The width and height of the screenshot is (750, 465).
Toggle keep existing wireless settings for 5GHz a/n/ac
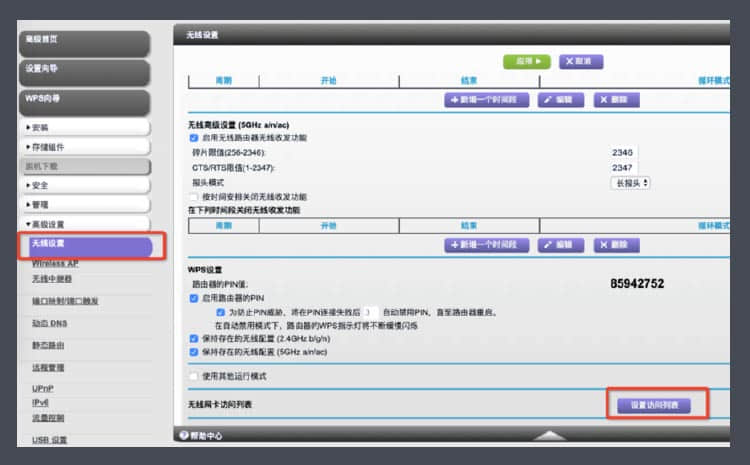point(194,352)
